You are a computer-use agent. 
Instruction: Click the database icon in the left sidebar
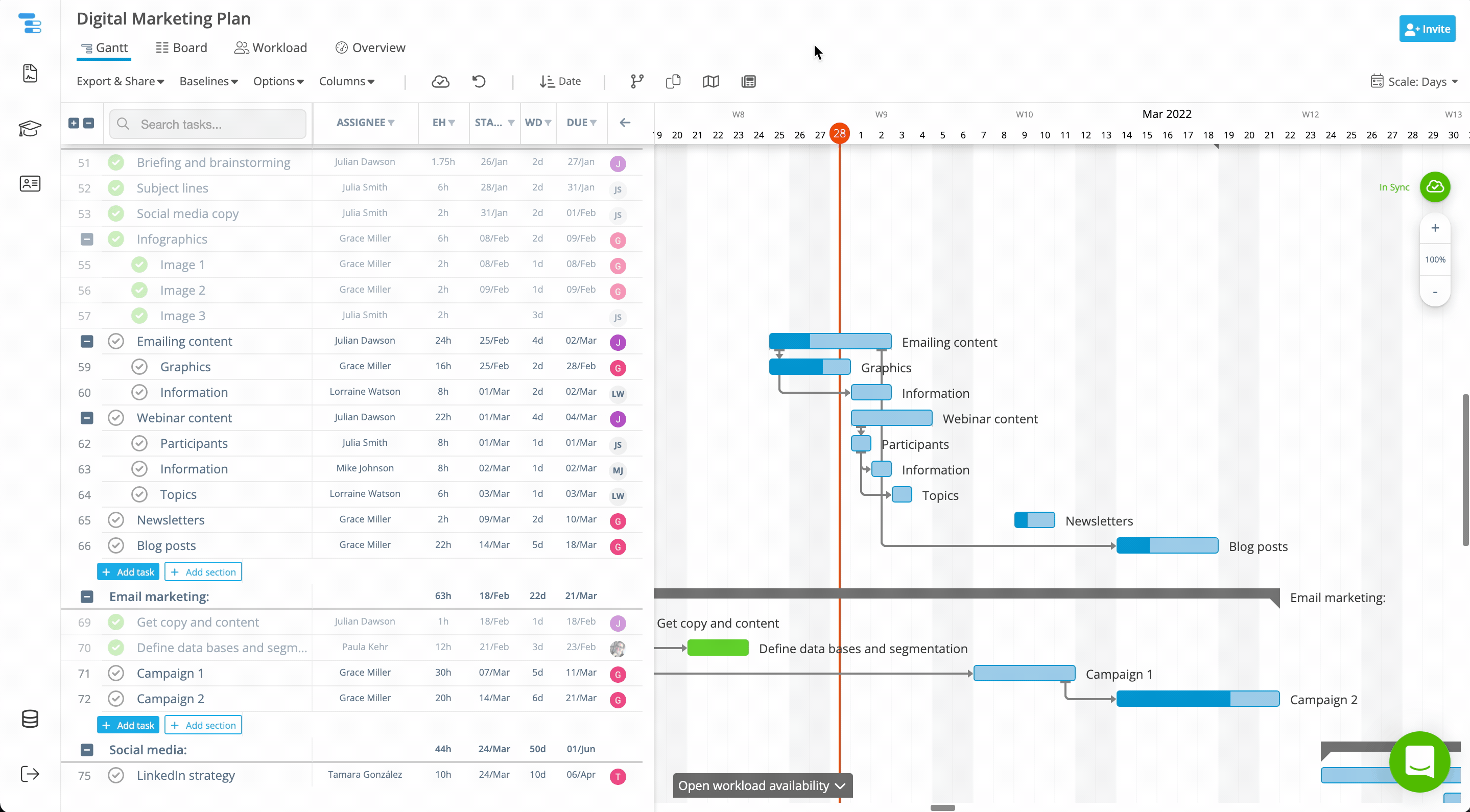point(30,719)
